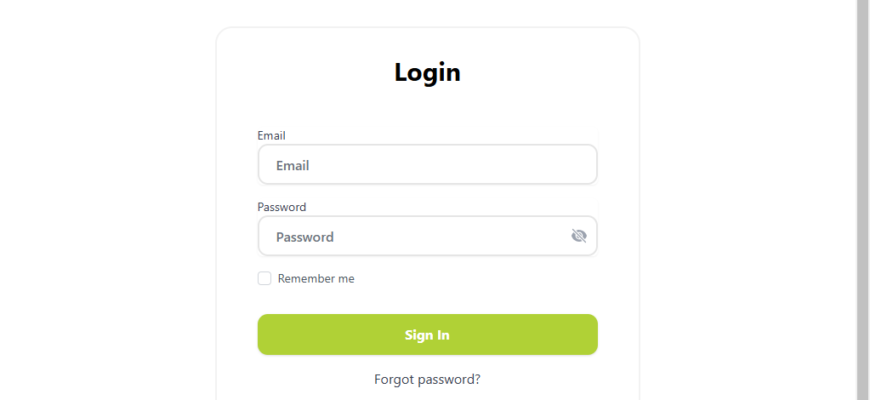
Task: Reveal hidden password characters via the eye-slash icon
Action: pyautogui.click(x=579, y=236)
